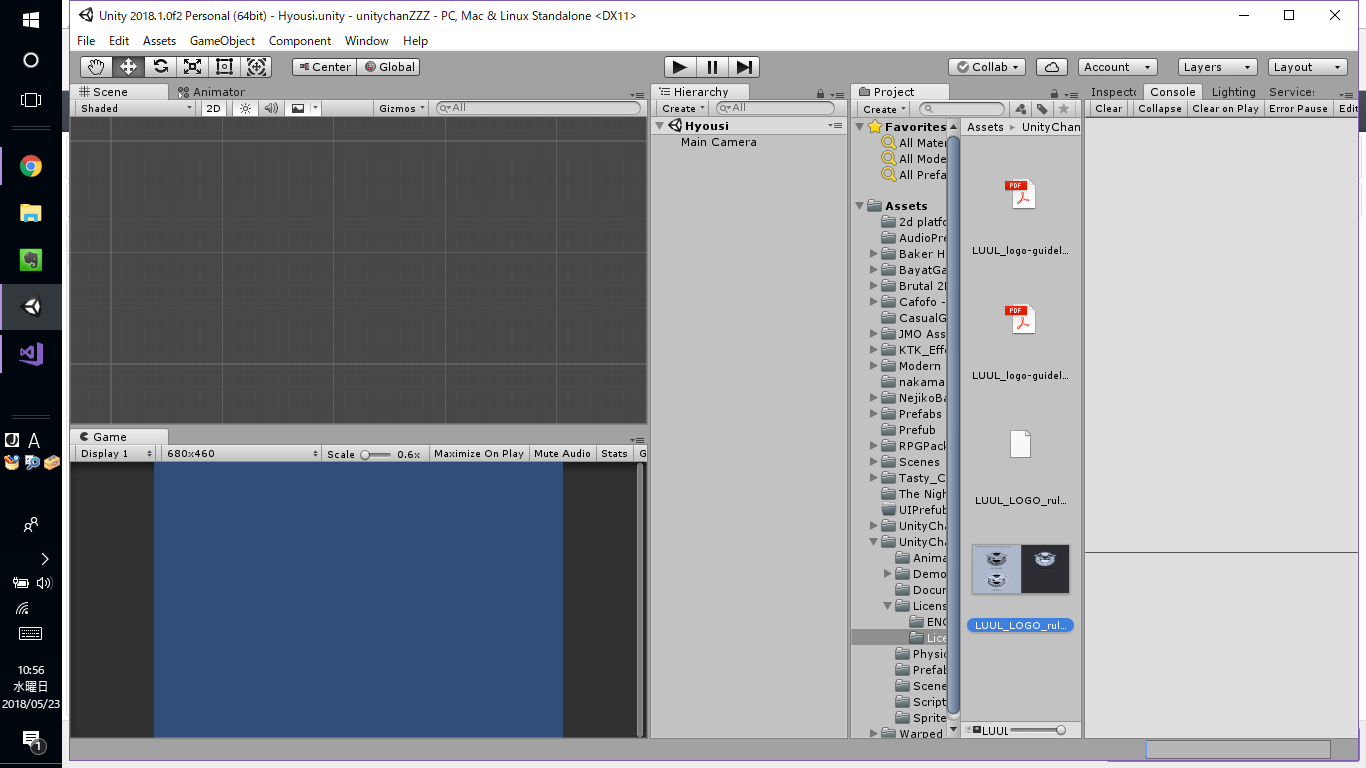Image resolution: width=1366 pixels, height=768 pixels.
Task: Open search by type in Project panel
Action: [1020, 108]
